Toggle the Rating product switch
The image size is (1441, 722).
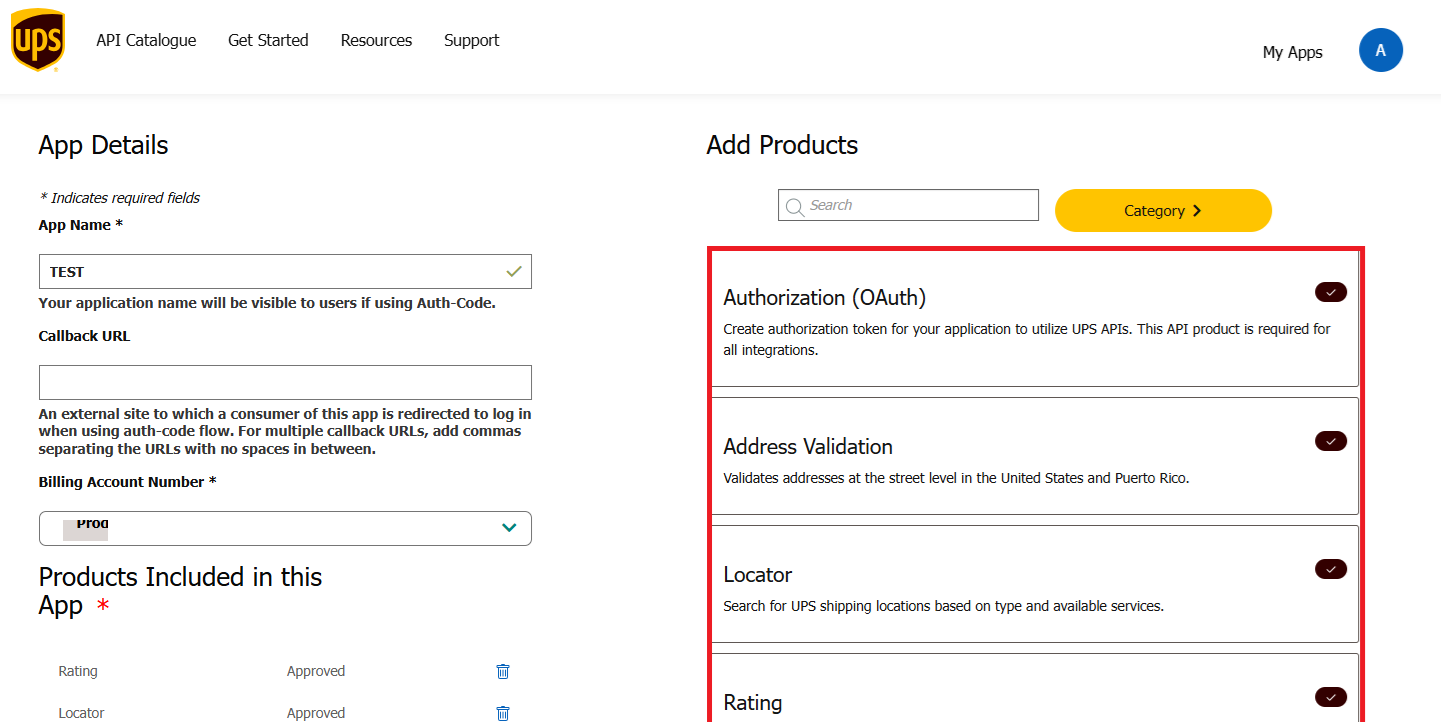click(1331, 697)
